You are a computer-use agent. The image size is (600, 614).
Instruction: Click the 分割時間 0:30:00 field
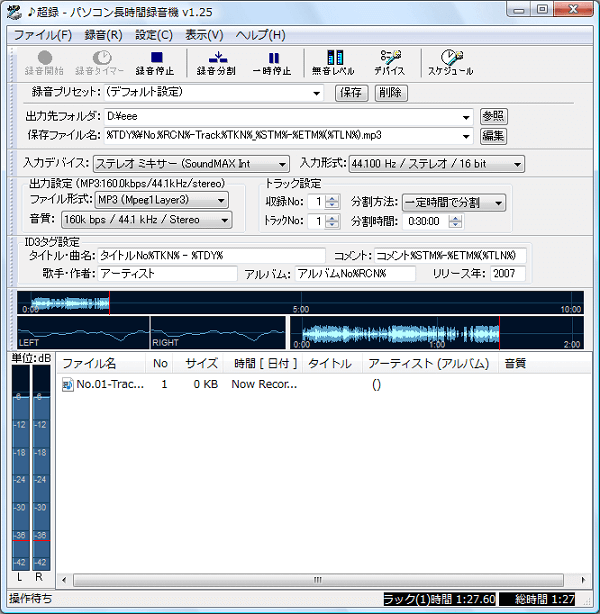click(x=426, y=222)
